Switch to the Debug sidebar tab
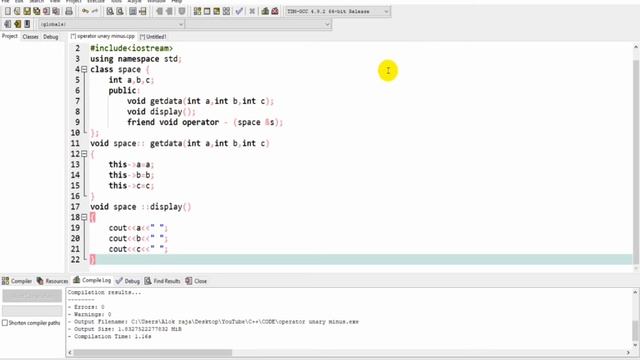 point(51,37)
